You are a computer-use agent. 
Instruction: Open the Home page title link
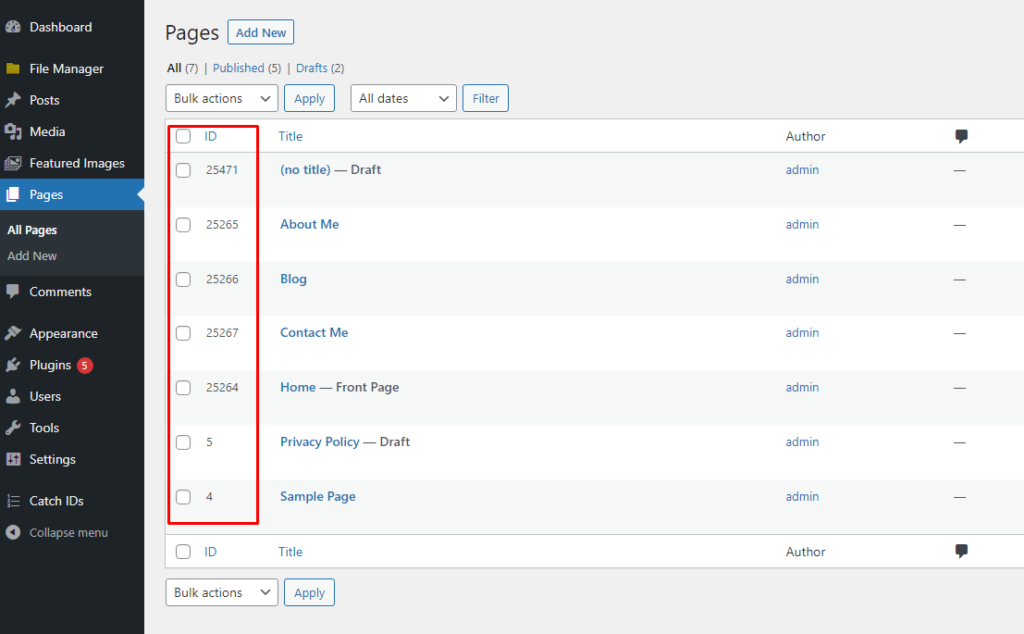[298, 387]
